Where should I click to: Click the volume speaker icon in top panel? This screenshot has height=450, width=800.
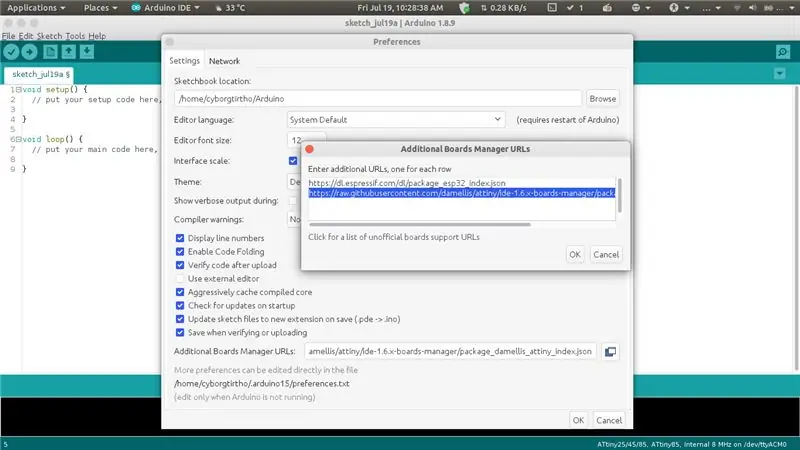753,8
